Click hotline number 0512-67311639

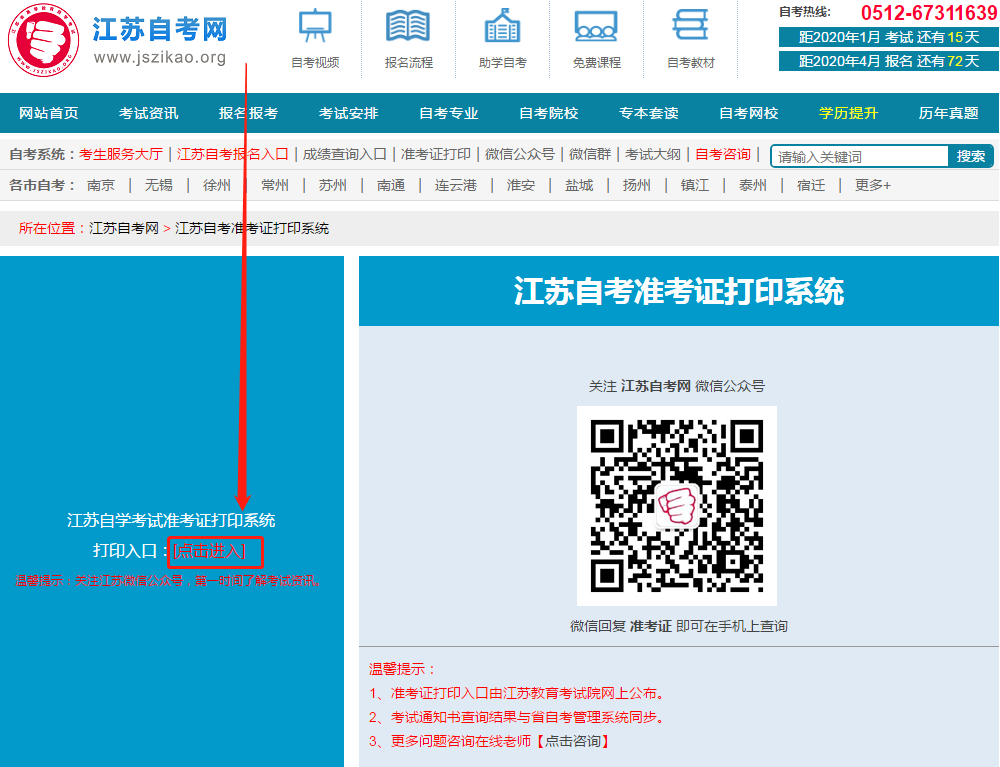click(929, 13)
